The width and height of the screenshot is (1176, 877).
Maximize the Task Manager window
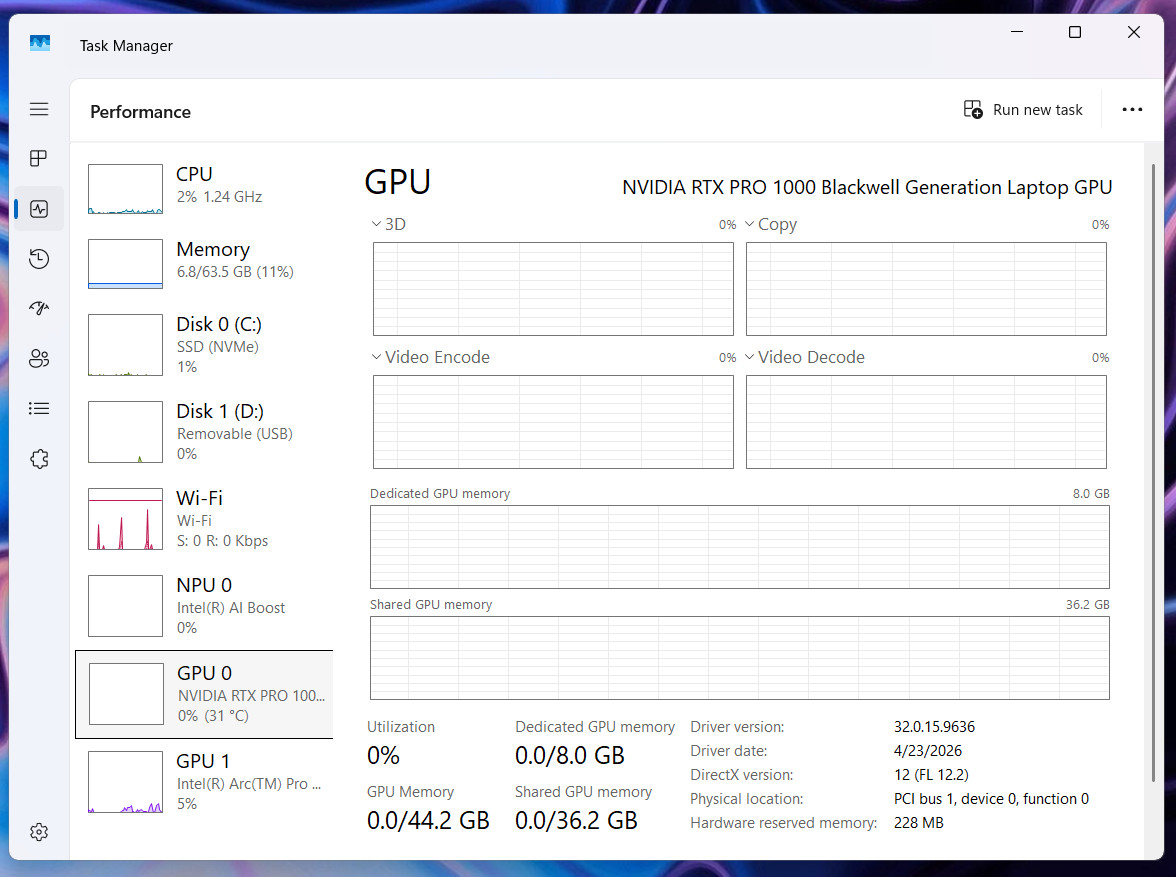pos(1075,32)
